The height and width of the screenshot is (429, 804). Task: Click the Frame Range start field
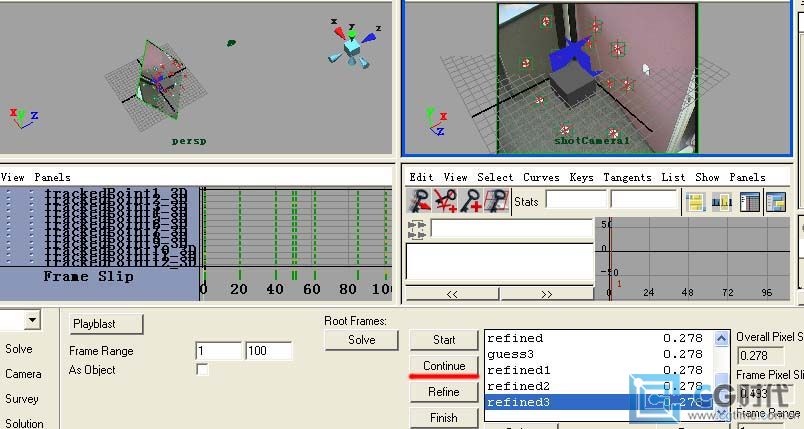(218, 351)
